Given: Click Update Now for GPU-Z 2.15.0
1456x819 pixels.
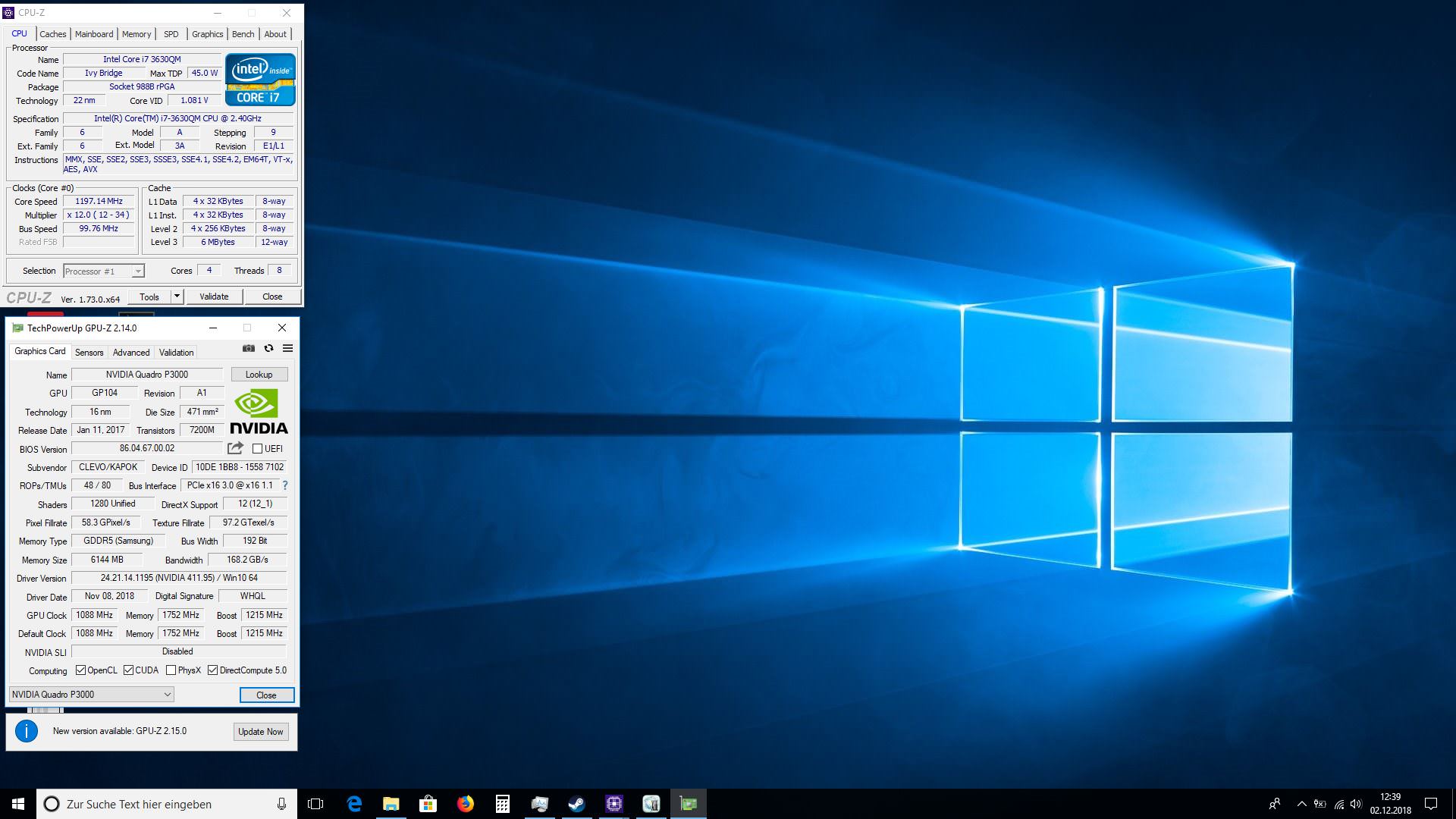Looking at the screenshot, I should (261, 732).
